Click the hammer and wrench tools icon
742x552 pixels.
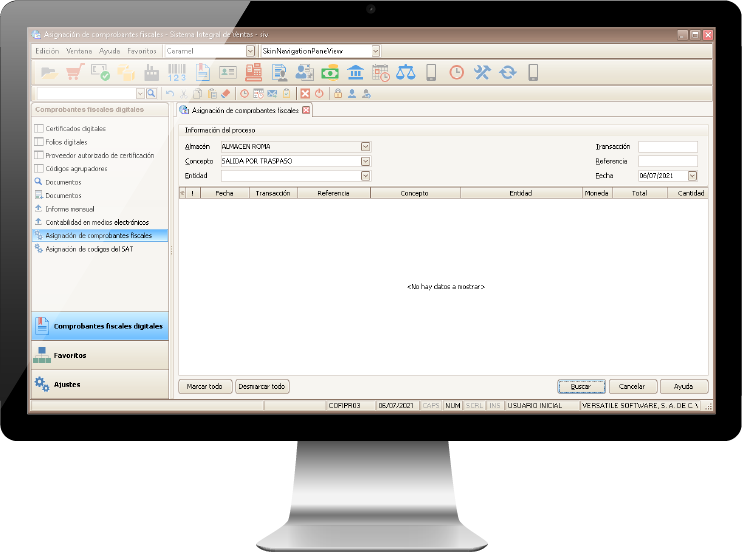482,72
